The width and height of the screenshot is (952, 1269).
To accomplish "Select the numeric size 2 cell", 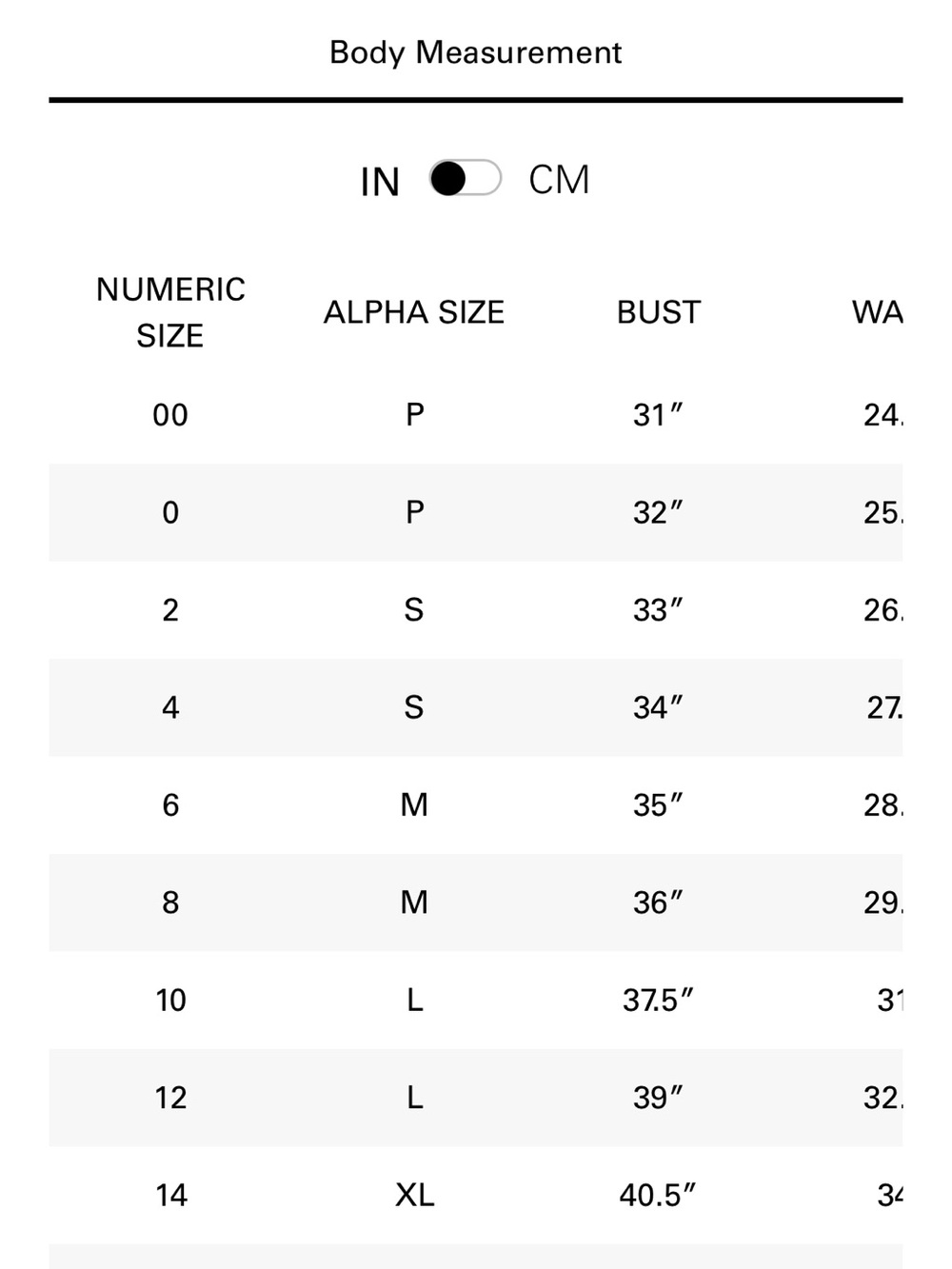I will click(170, 610).
